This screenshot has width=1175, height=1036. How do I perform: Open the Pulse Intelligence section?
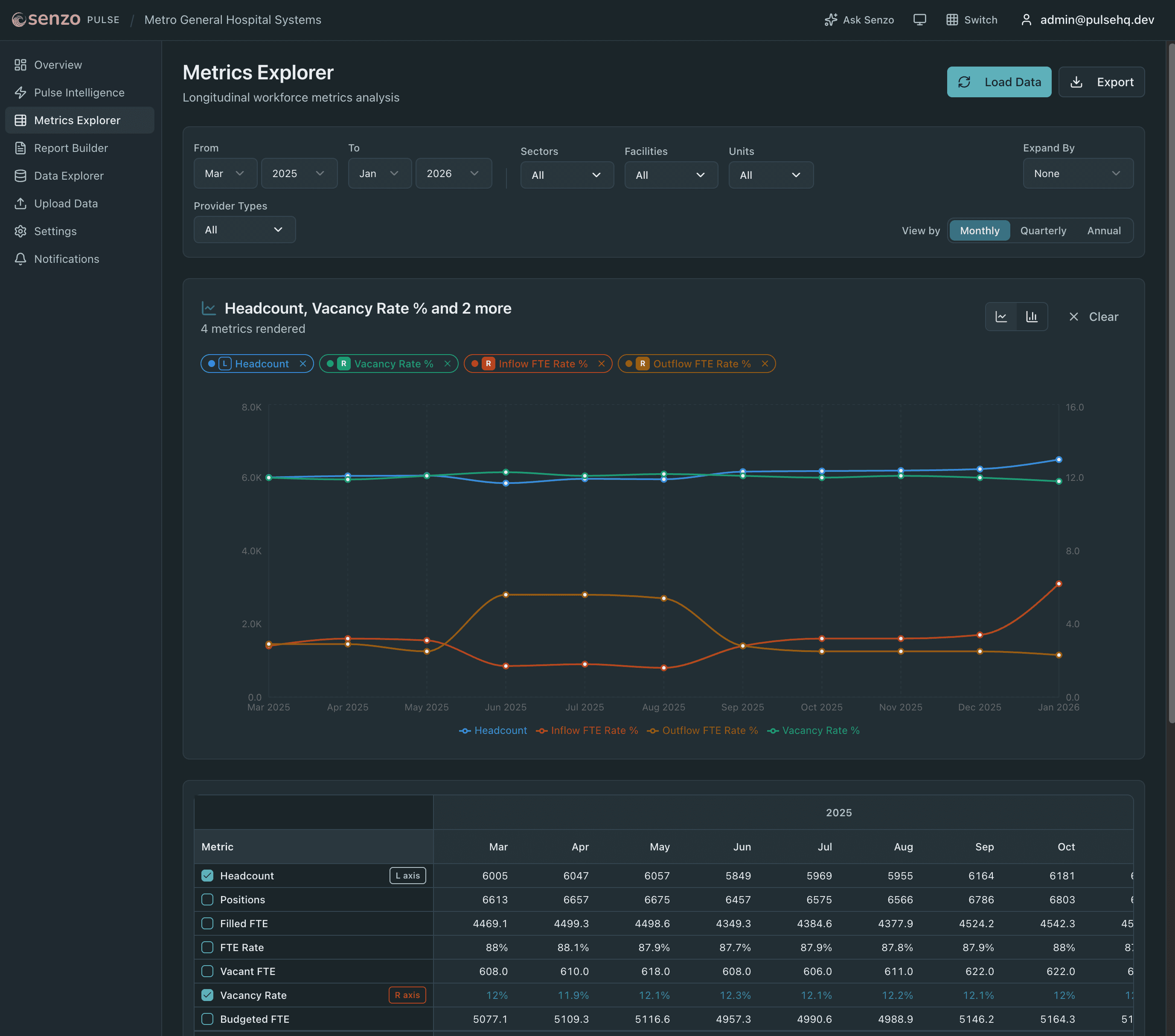(x=79, y=92)
